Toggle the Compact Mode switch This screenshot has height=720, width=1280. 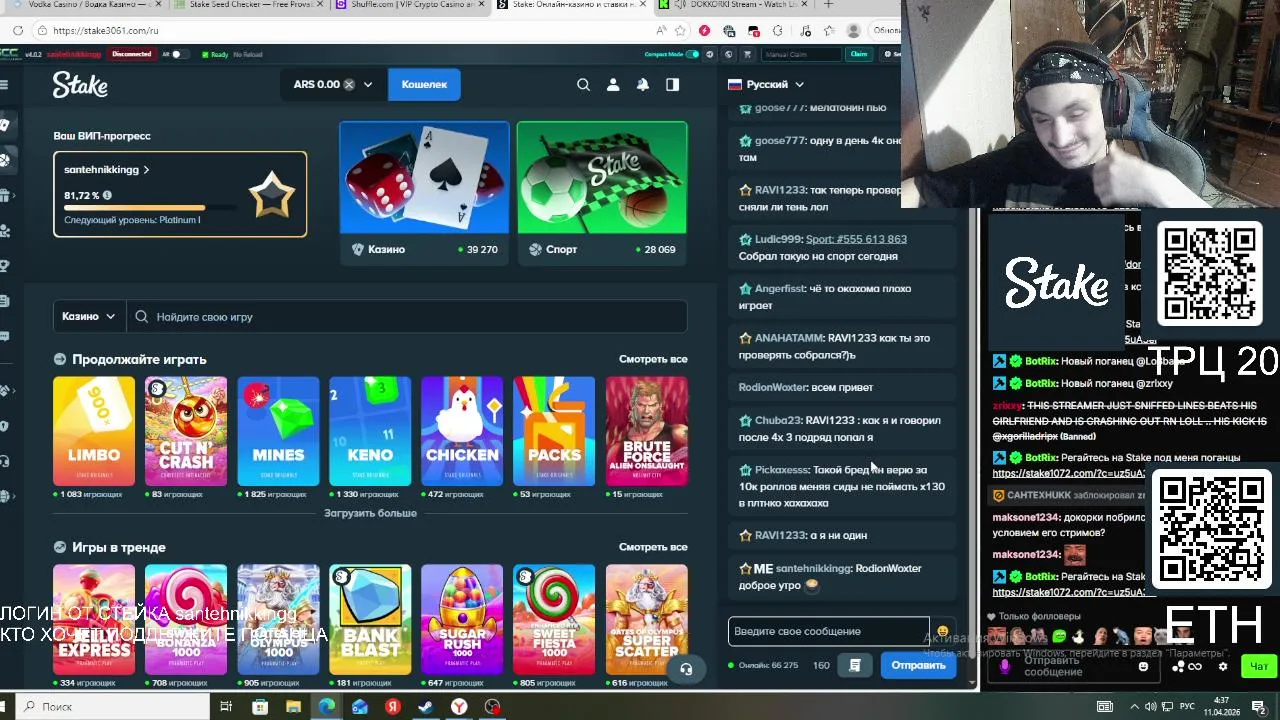point(691,54)
